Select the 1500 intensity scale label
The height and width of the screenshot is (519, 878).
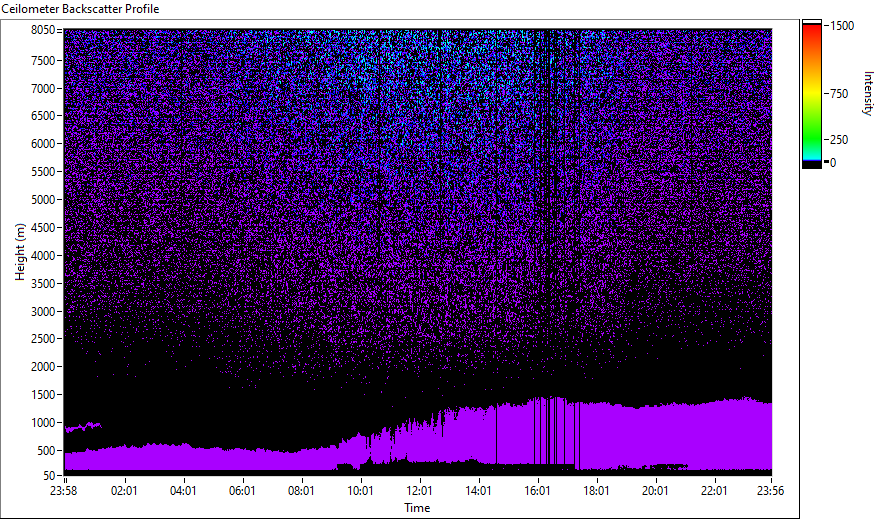click(x=842, y=26)
